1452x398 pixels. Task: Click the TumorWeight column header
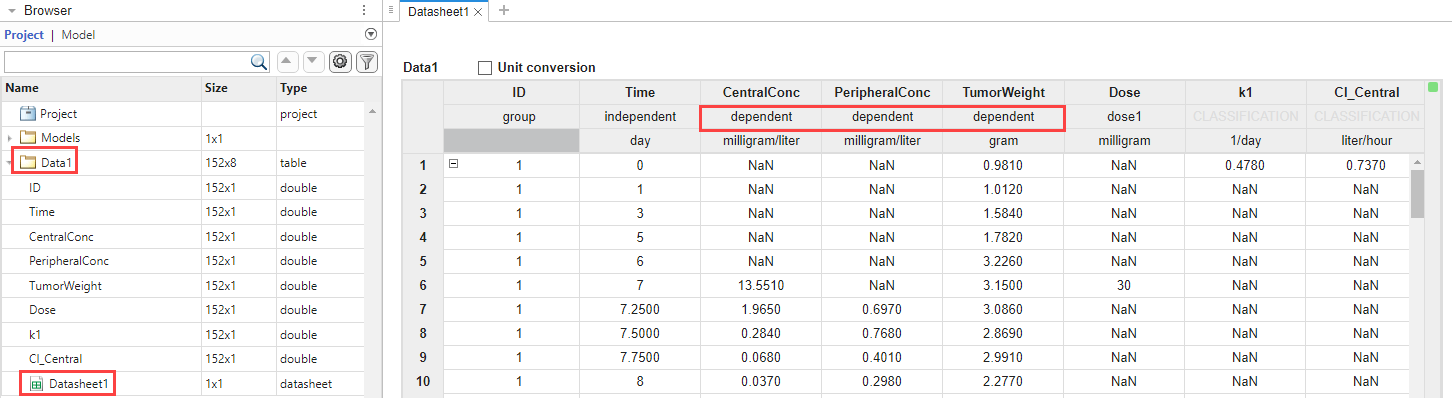coord(1002,93)
